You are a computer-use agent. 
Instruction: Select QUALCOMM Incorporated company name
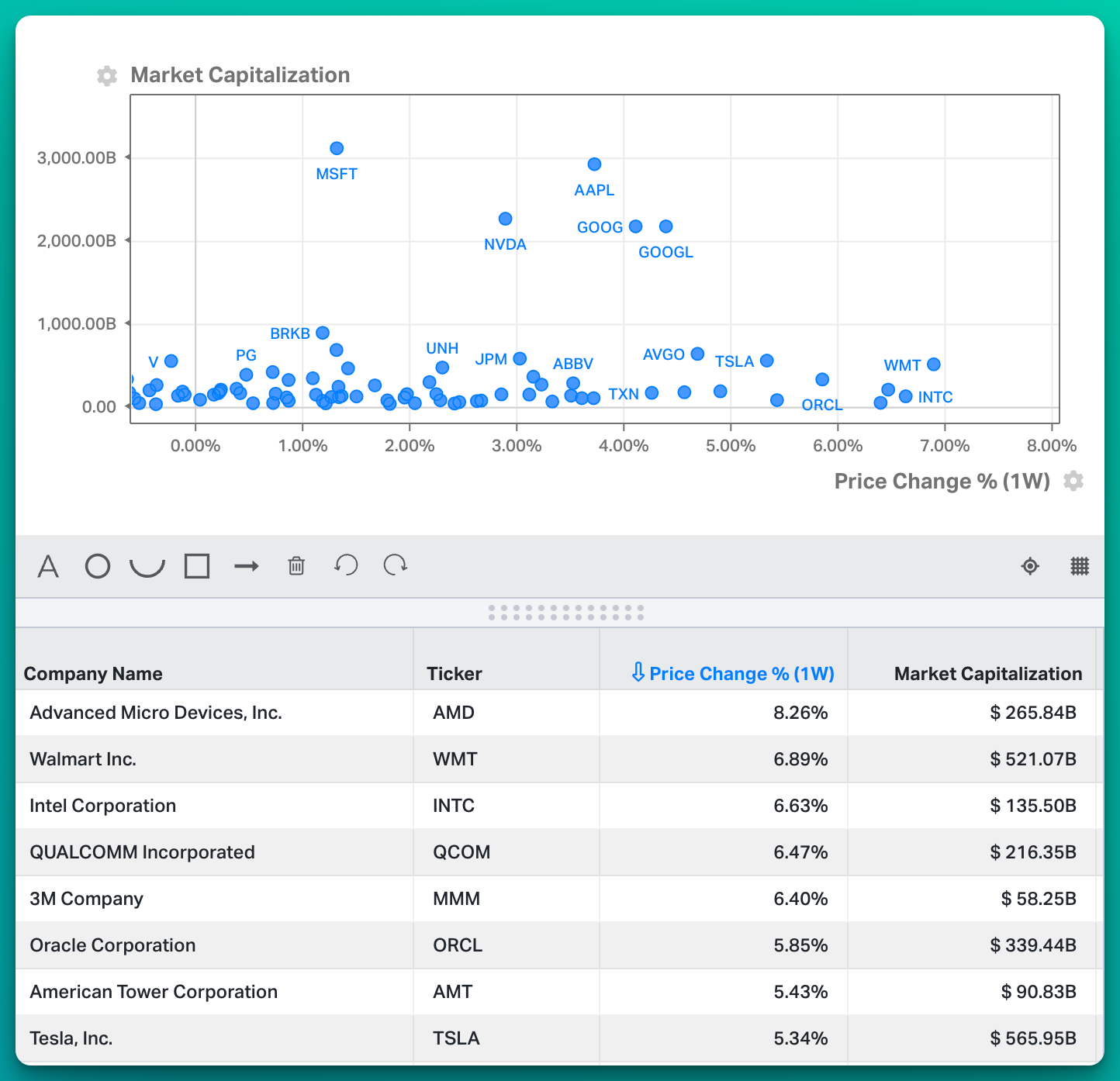click(142, 852)
